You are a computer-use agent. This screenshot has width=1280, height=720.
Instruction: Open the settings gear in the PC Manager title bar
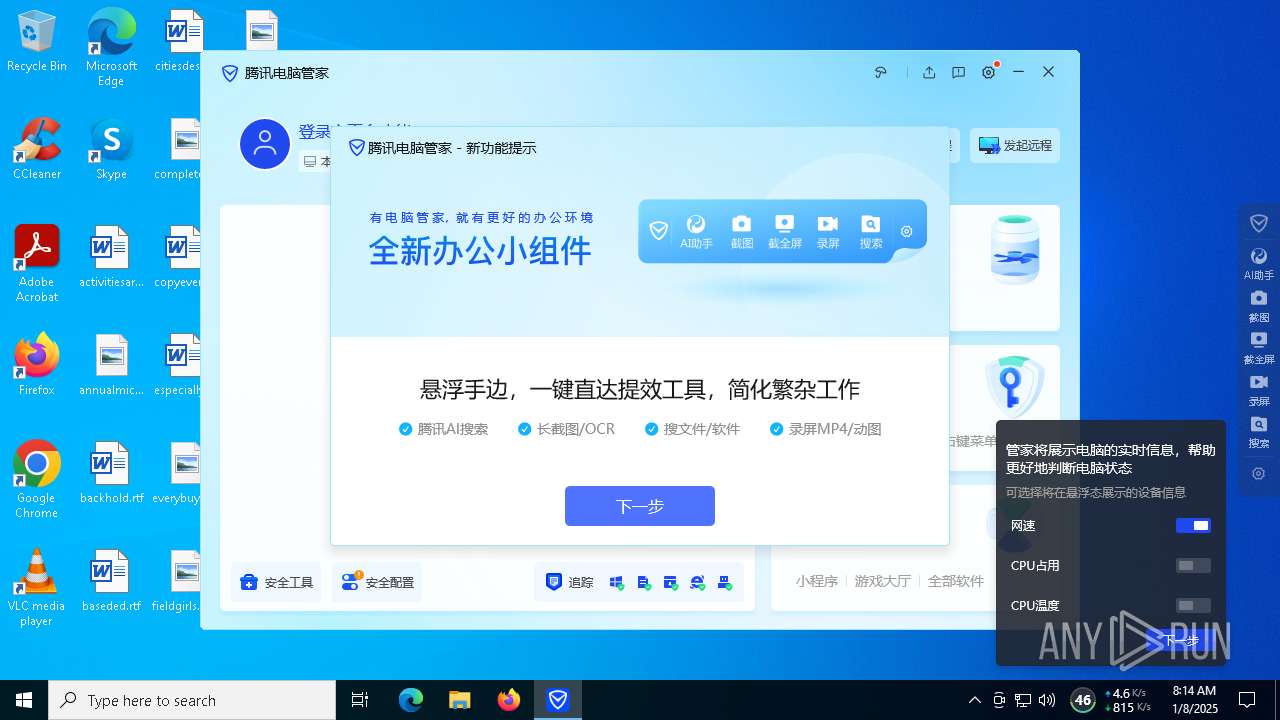point(989,72)
